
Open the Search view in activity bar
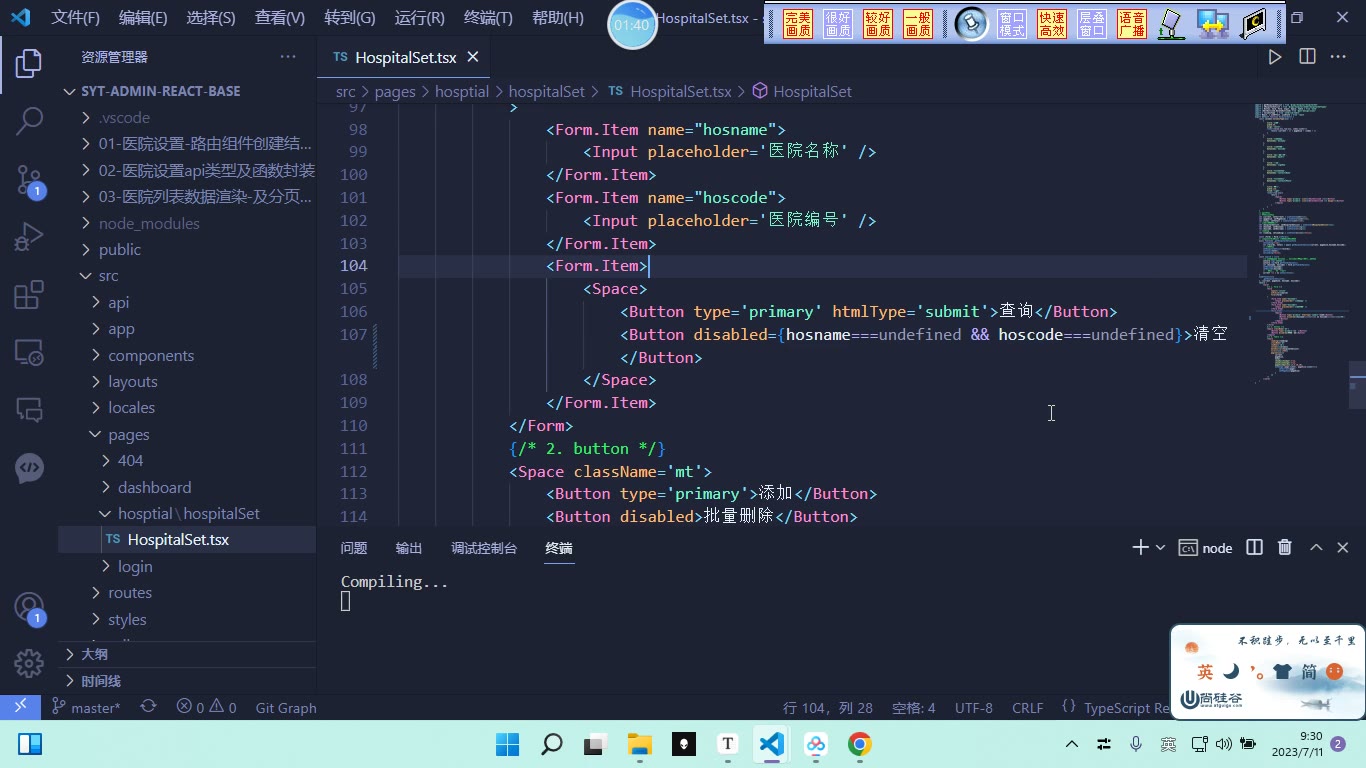pos(29,121)
